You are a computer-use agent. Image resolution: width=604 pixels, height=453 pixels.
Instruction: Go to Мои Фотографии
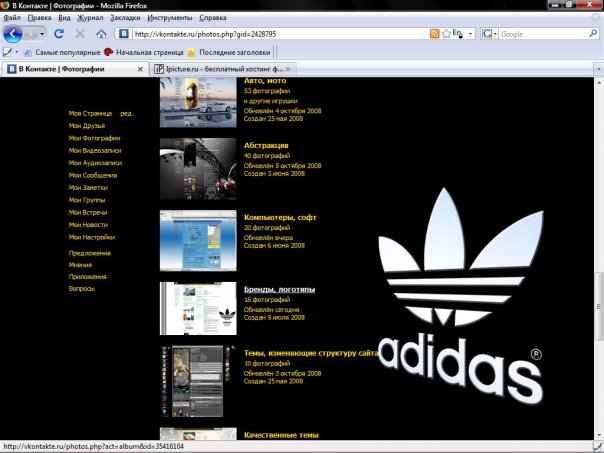(94, 138)
